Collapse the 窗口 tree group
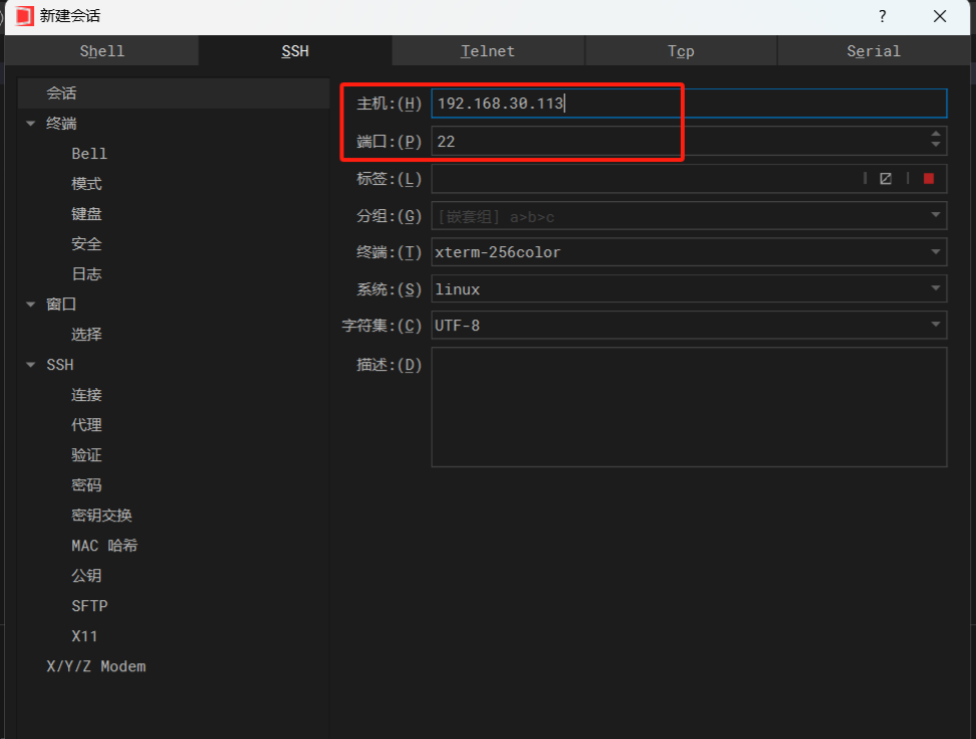 click(30, 304)
